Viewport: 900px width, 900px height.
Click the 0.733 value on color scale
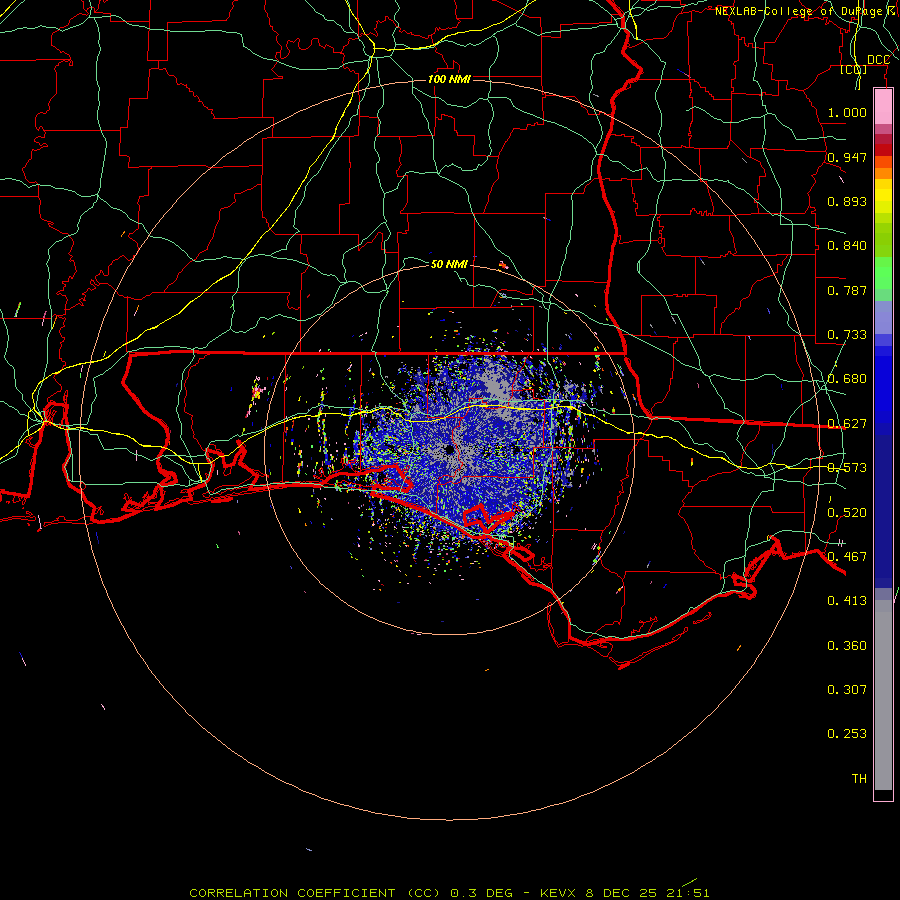[x=847, y=334]
